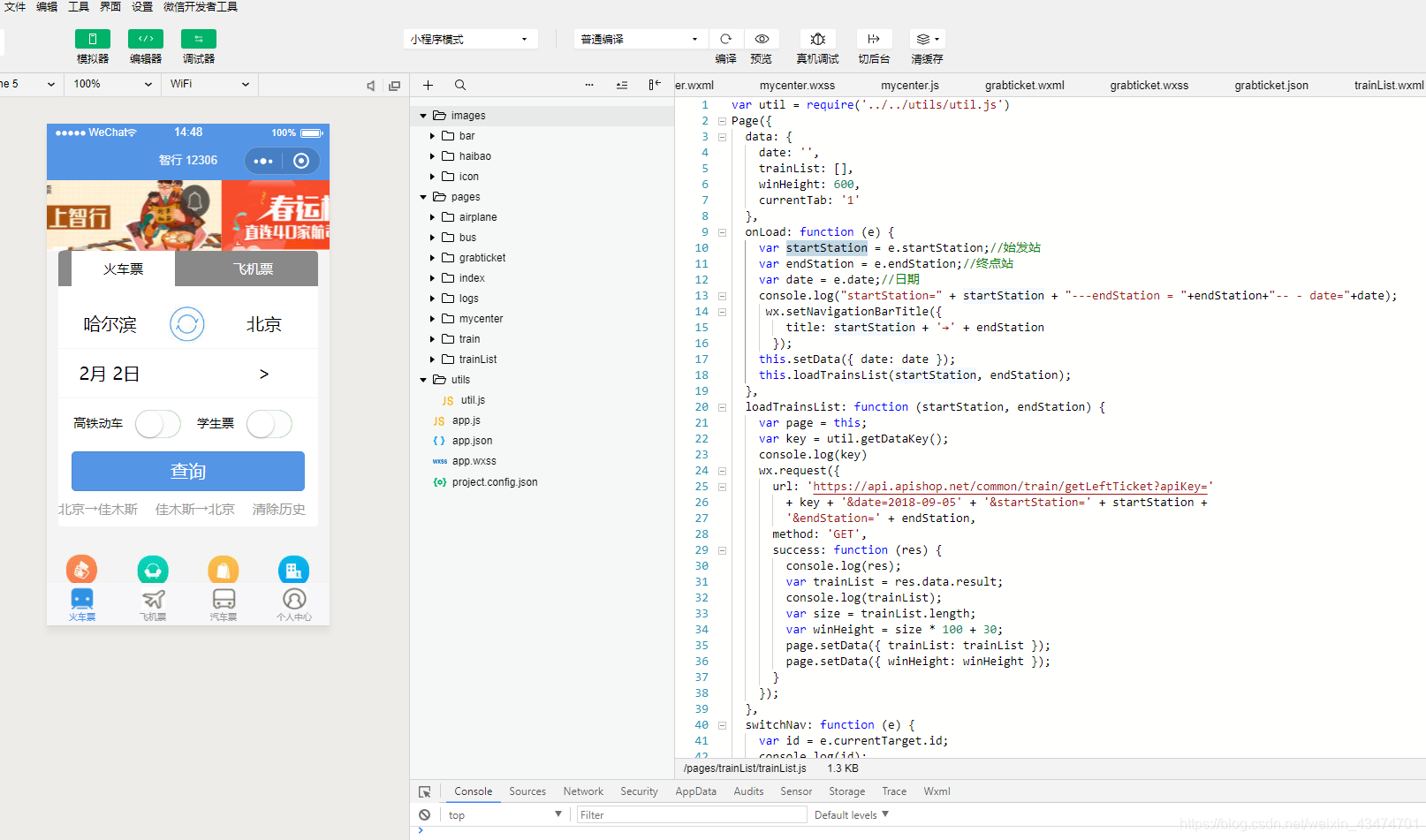The image size is (1426, 840).
Task: Open mini-program menu three dots
Action: point(263,161)
